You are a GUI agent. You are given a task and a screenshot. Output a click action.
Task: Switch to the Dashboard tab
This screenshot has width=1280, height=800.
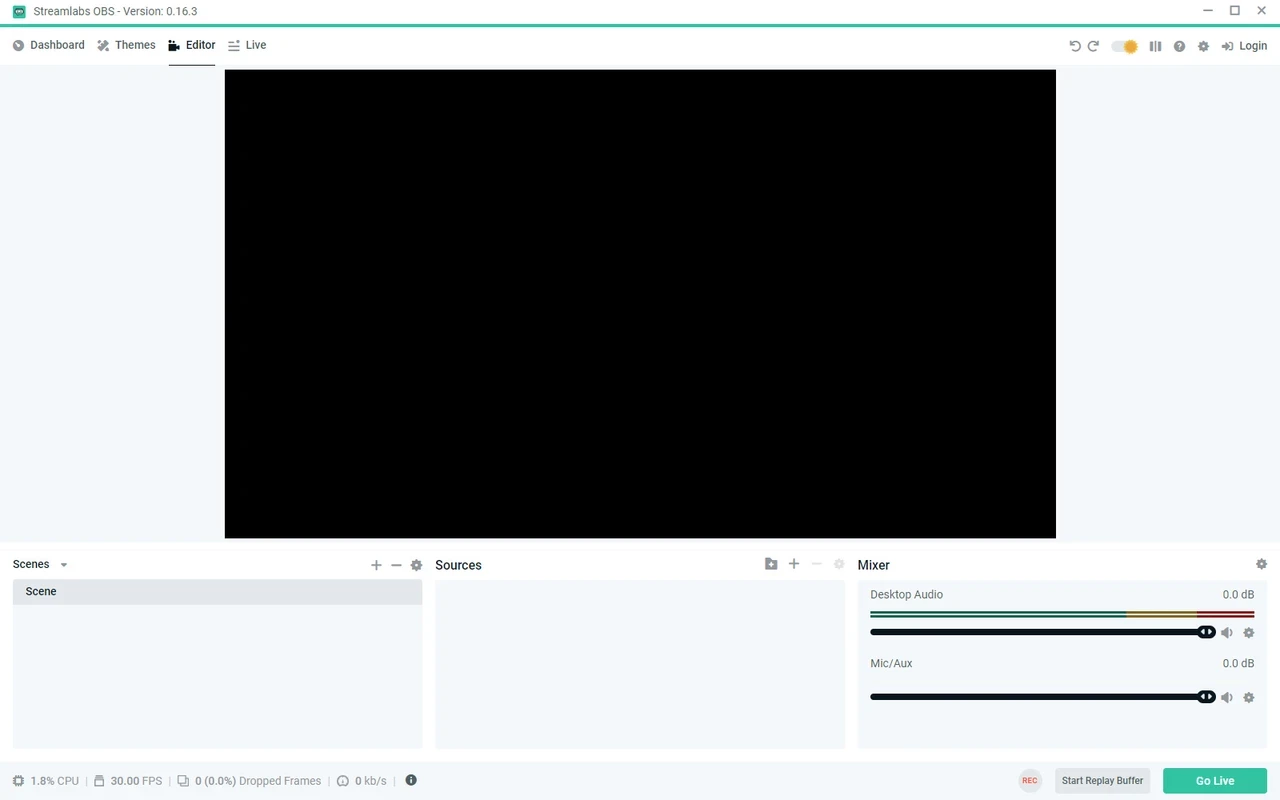coord(48,45)
